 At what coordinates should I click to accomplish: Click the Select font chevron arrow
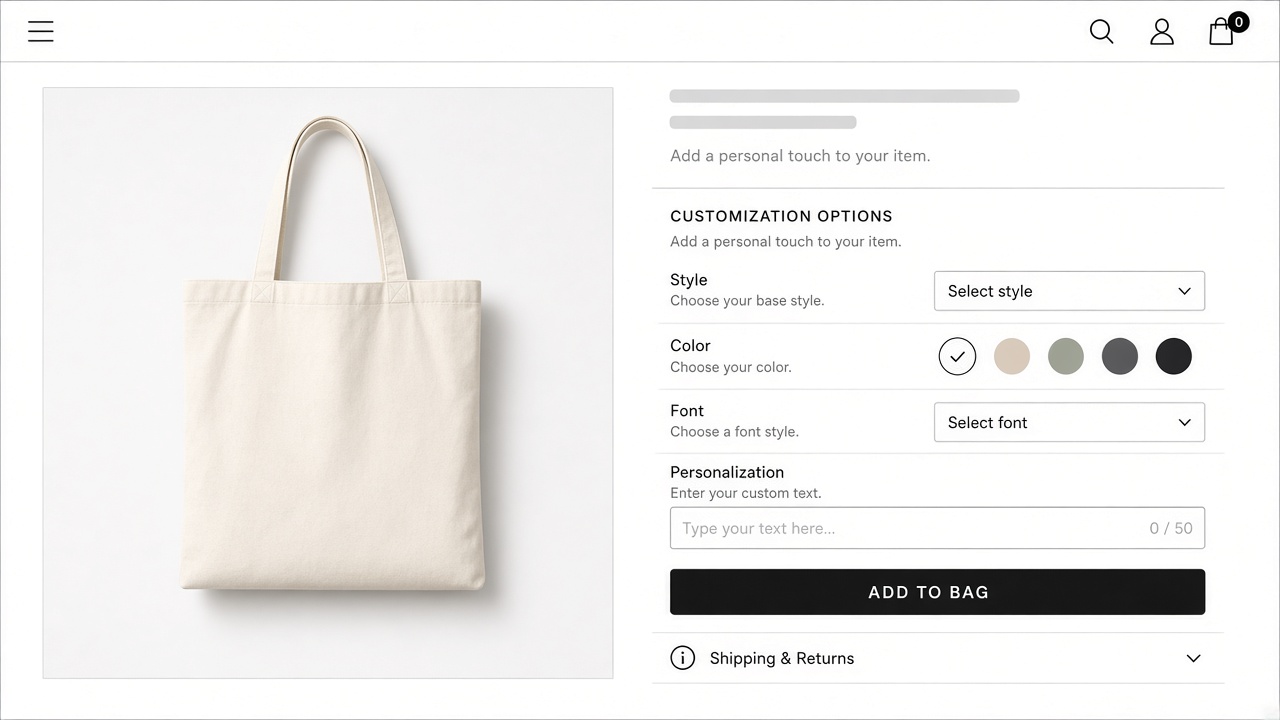pos(1185,422)
